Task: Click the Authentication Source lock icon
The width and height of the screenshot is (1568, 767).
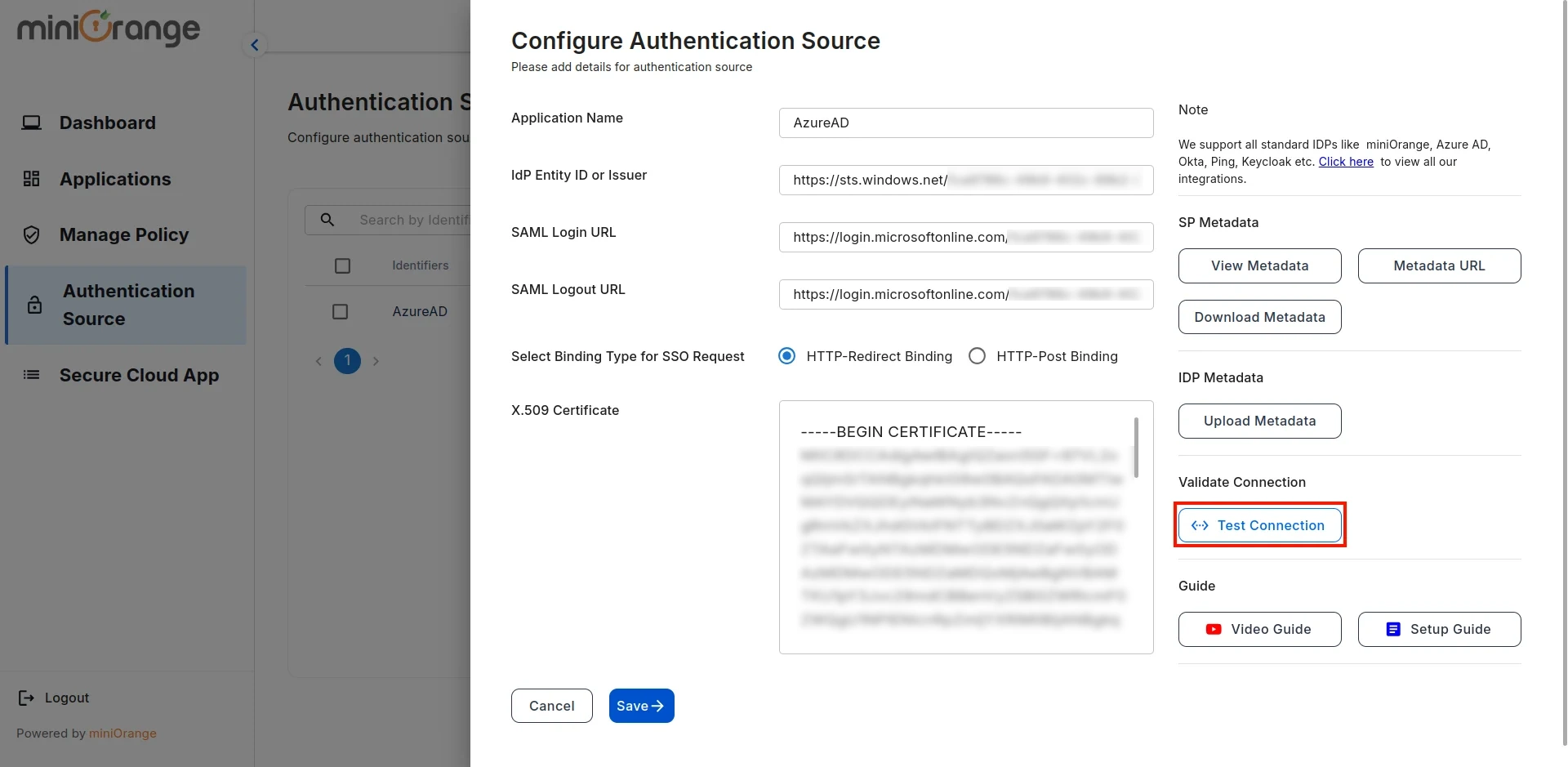Action: click(33, 305)
